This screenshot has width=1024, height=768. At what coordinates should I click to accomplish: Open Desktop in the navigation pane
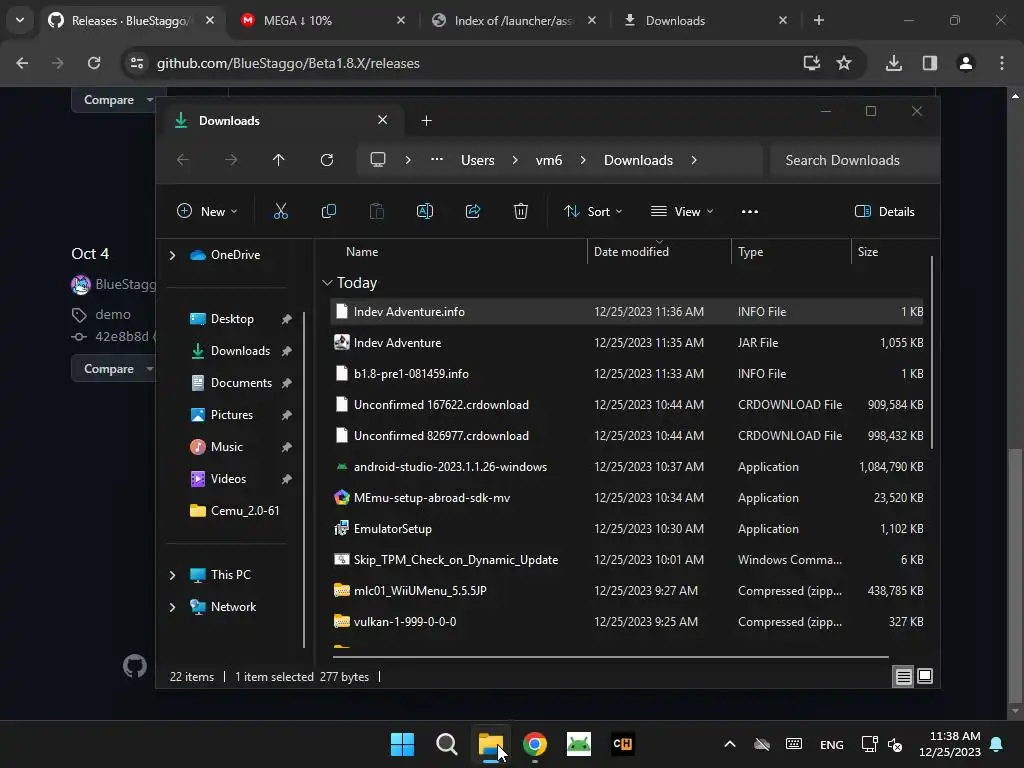232,319
